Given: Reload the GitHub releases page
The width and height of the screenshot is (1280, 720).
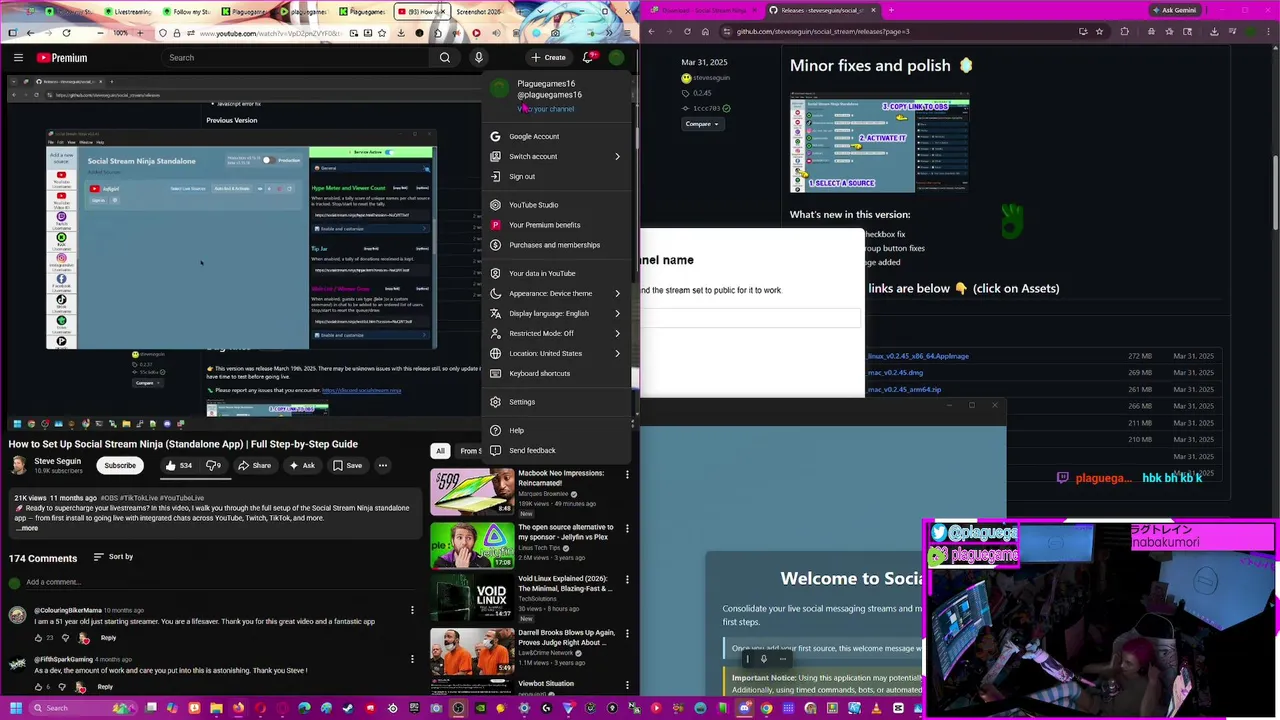Looking at the screenshot, I should pos(687,32).
